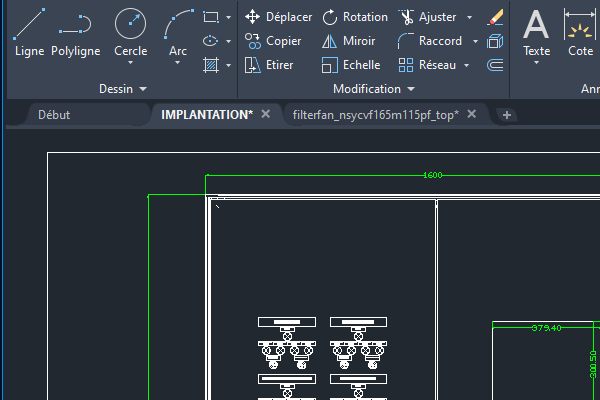Use the Miroir mirror tool
Viewport: 600px width, 400px height.
click(x=348, y=41)
